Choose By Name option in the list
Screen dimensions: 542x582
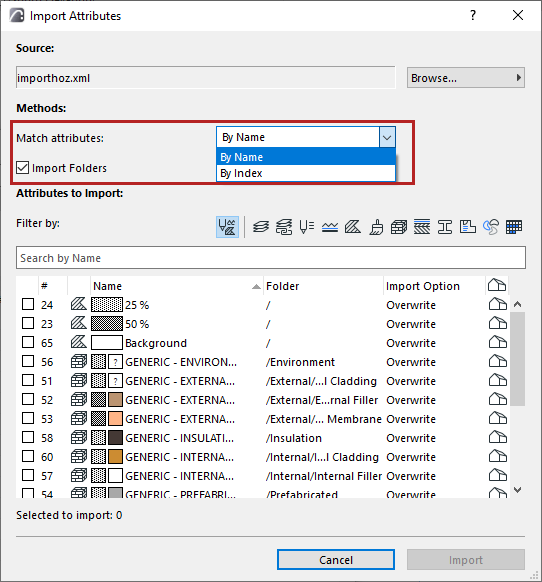tap(306, 157)
